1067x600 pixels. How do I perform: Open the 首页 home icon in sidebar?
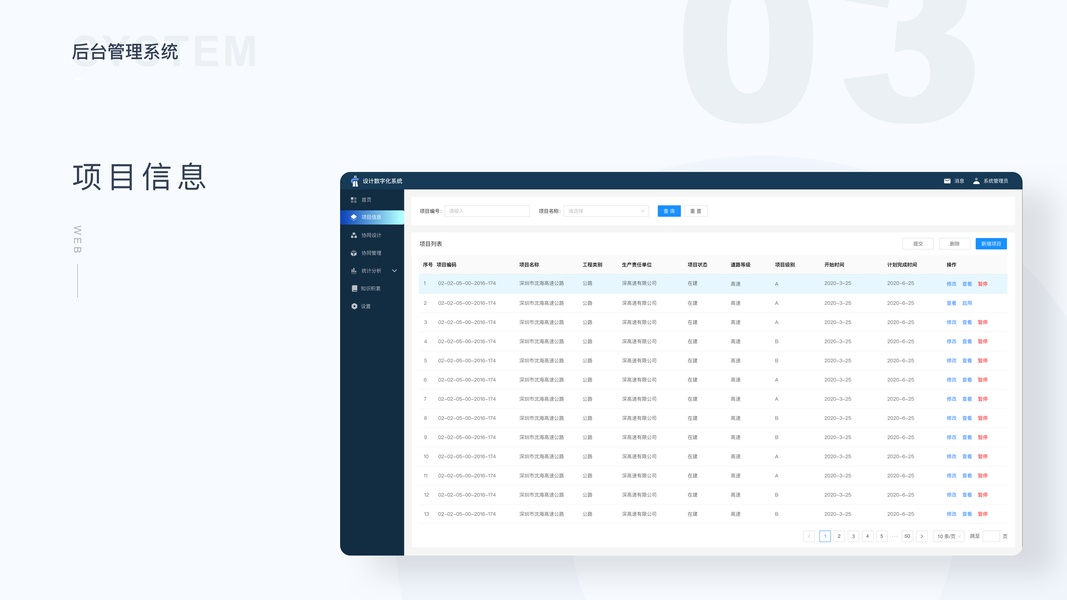tap(353, 200)
